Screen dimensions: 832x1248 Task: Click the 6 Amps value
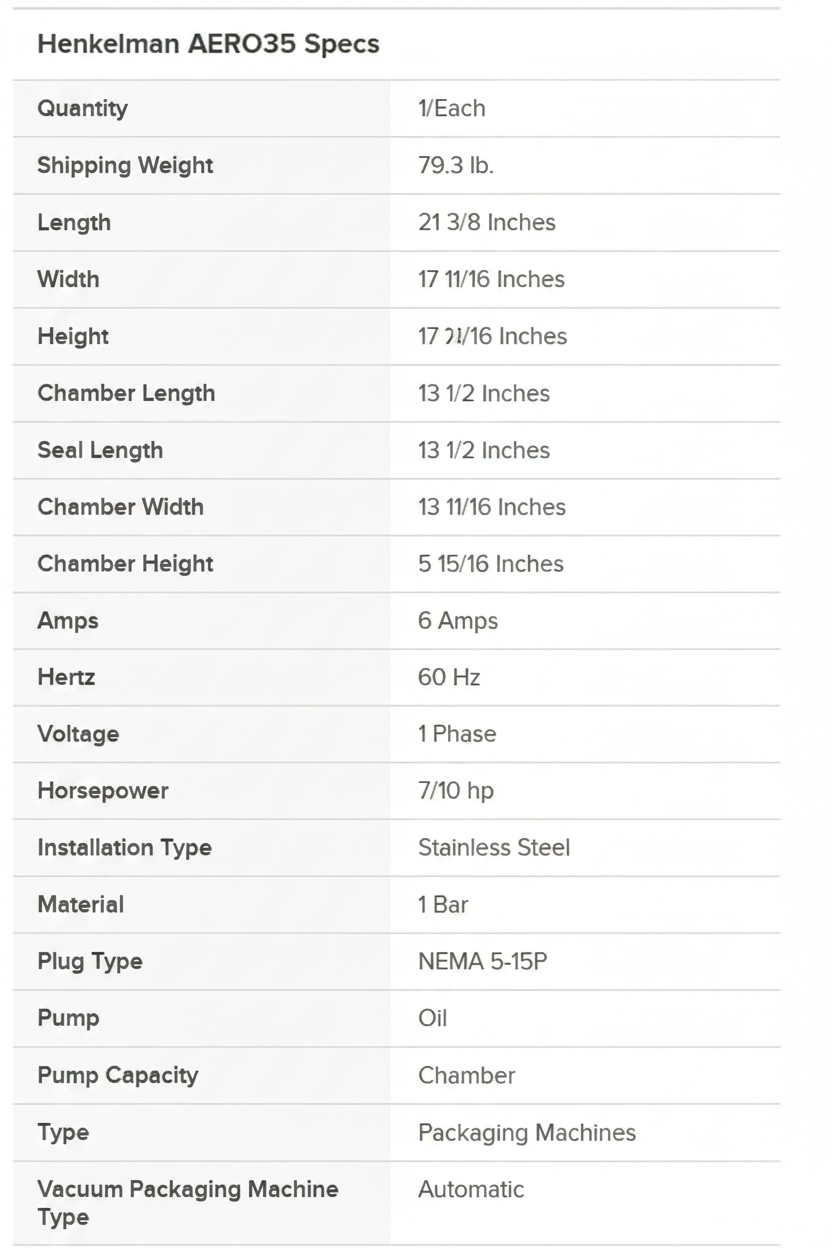[458, 621]
